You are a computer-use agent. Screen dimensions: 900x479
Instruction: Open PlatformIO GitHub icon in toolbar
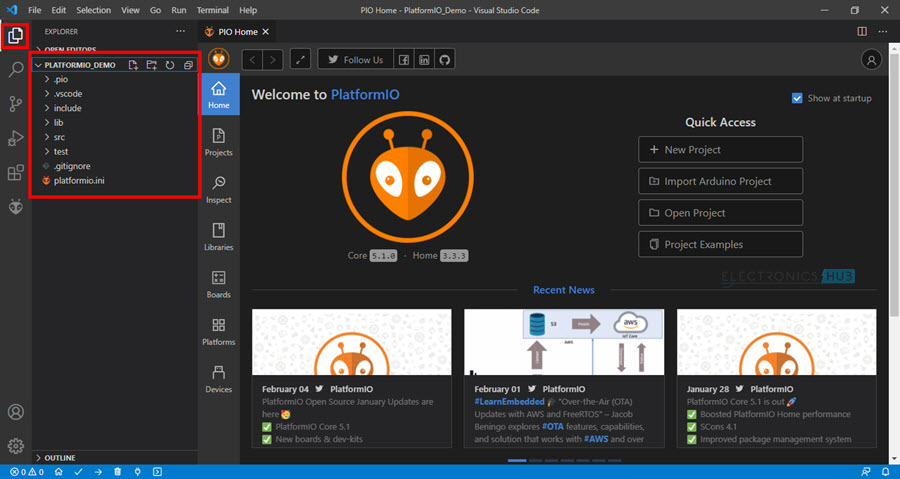(x=445, y=60)
